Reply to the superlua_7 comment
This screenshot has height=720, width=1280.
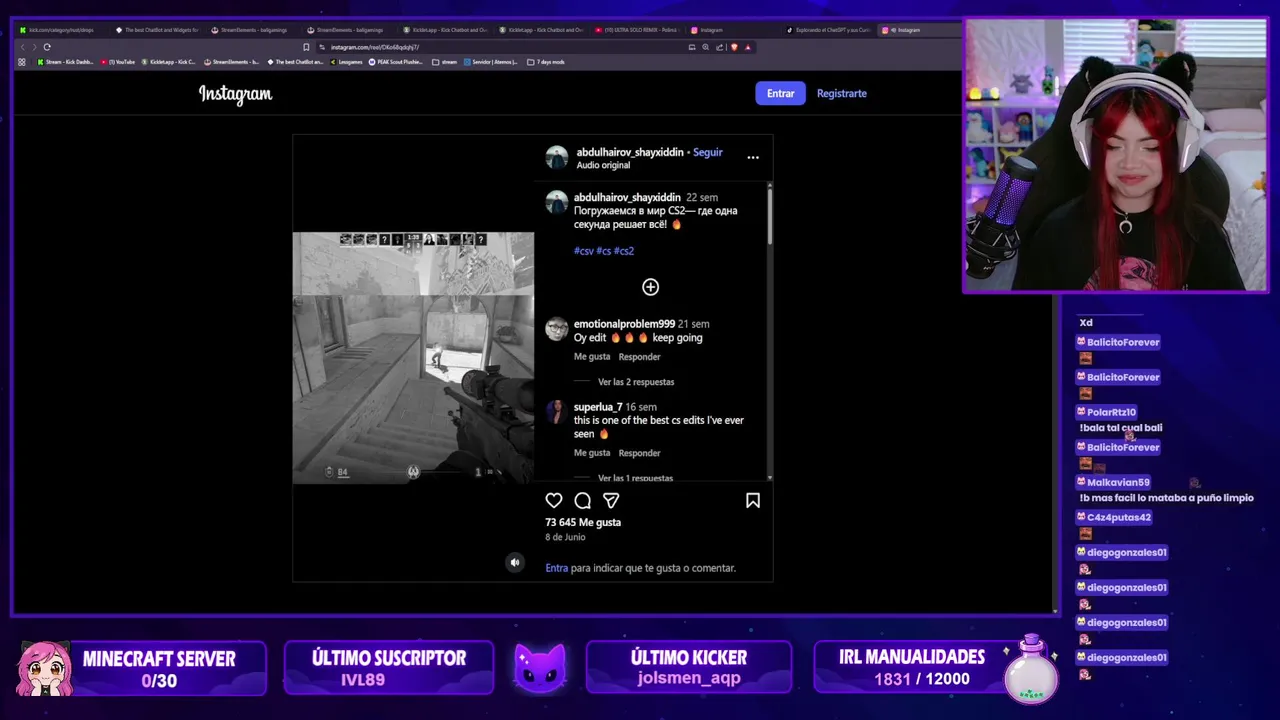(x=639, y=453)
